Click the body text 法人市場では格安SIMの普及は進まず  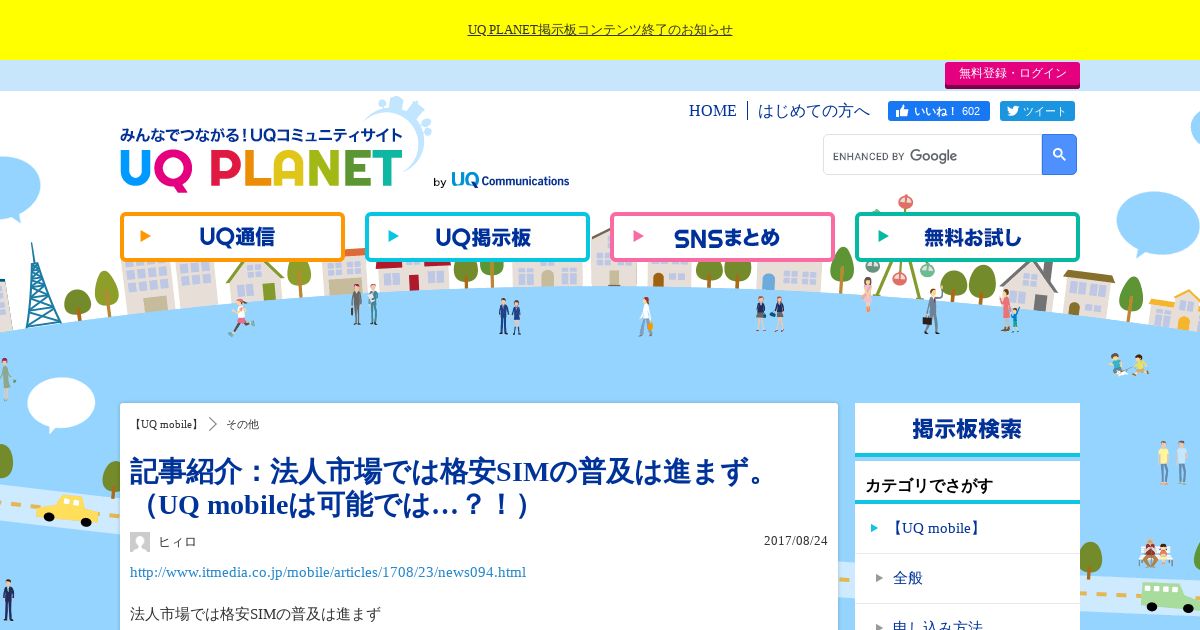pos(255,614)
